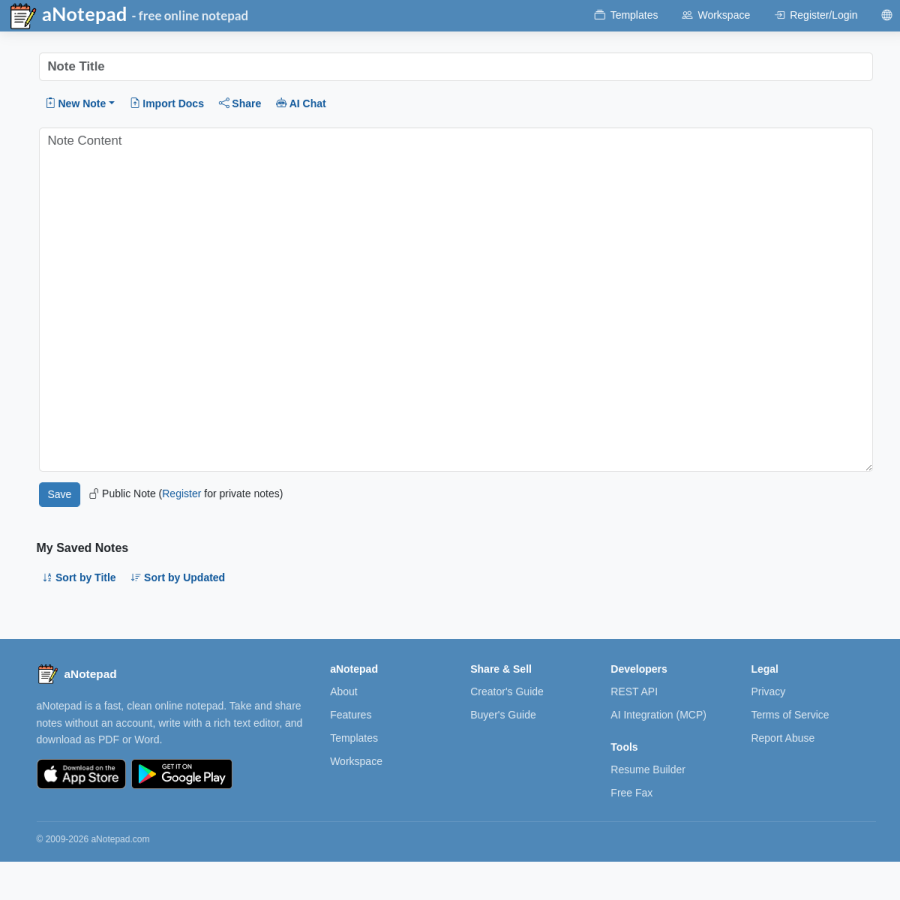Screen dimensions: 900x900
Task: Click the Get it on Google Play badge
Action: (x=182, y=774)
